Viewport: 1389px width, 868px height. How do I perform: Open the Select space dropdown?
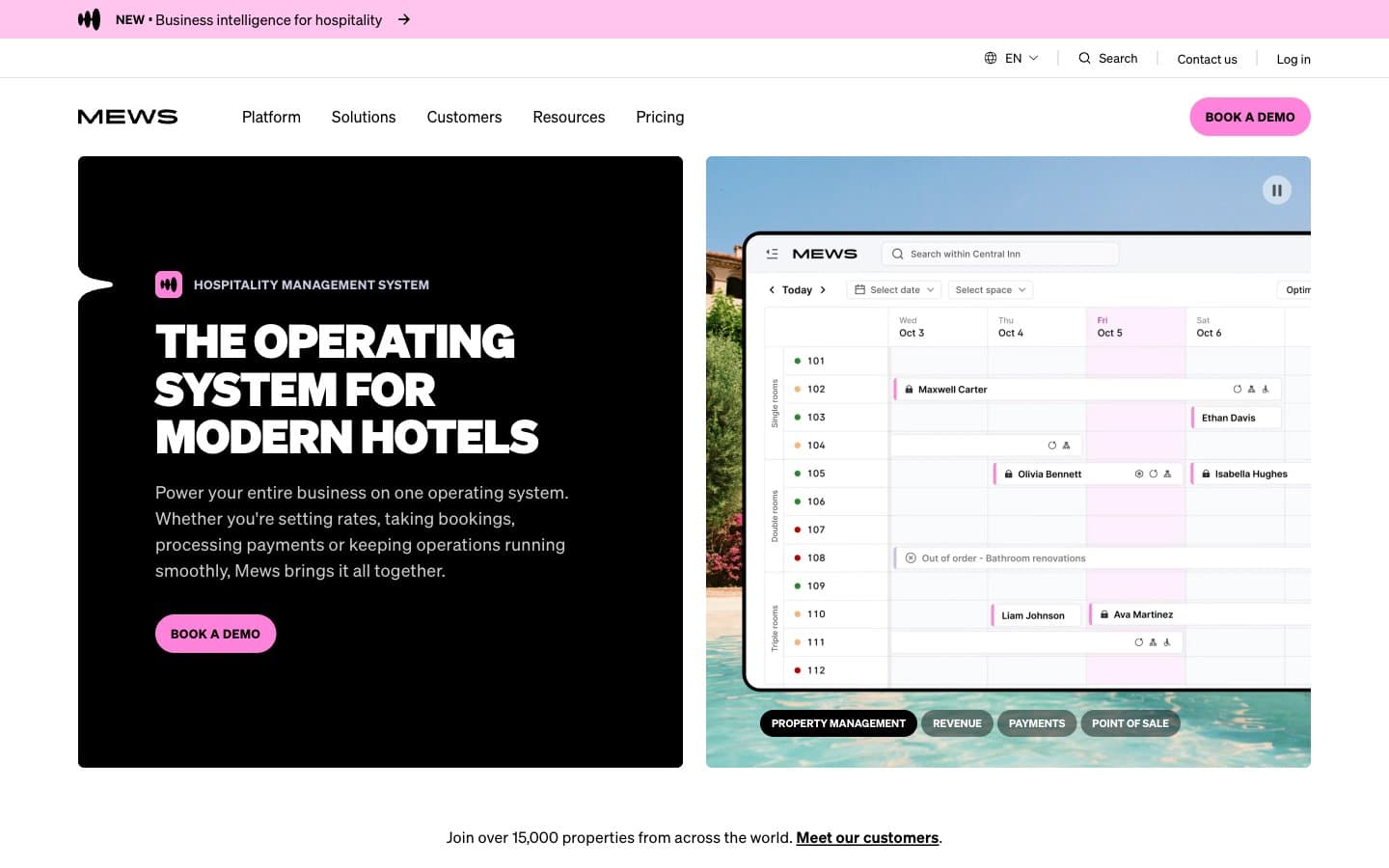990,289
